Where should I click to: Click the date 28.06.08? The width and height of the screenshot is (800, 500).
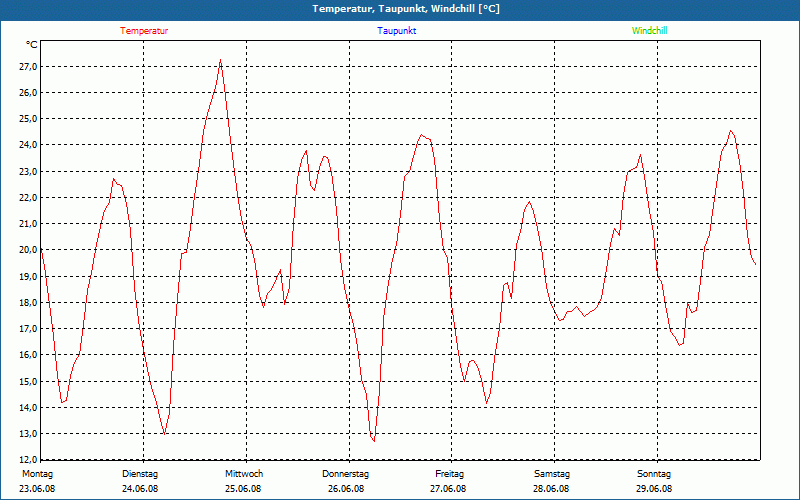[x=551, y=489]
